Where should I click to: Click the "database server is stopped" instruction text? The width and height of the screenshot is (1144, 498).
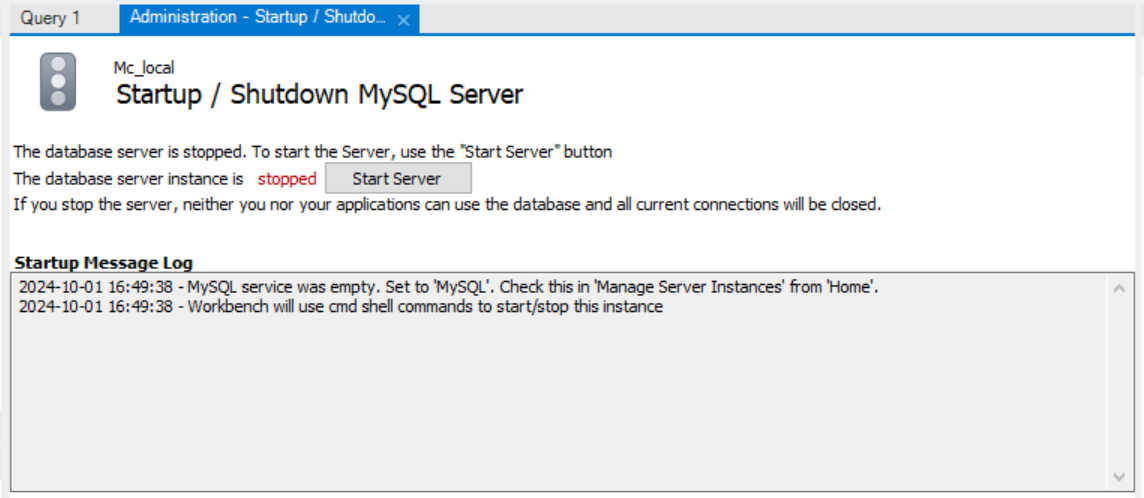pyautogui.click(x=312, y=152)
